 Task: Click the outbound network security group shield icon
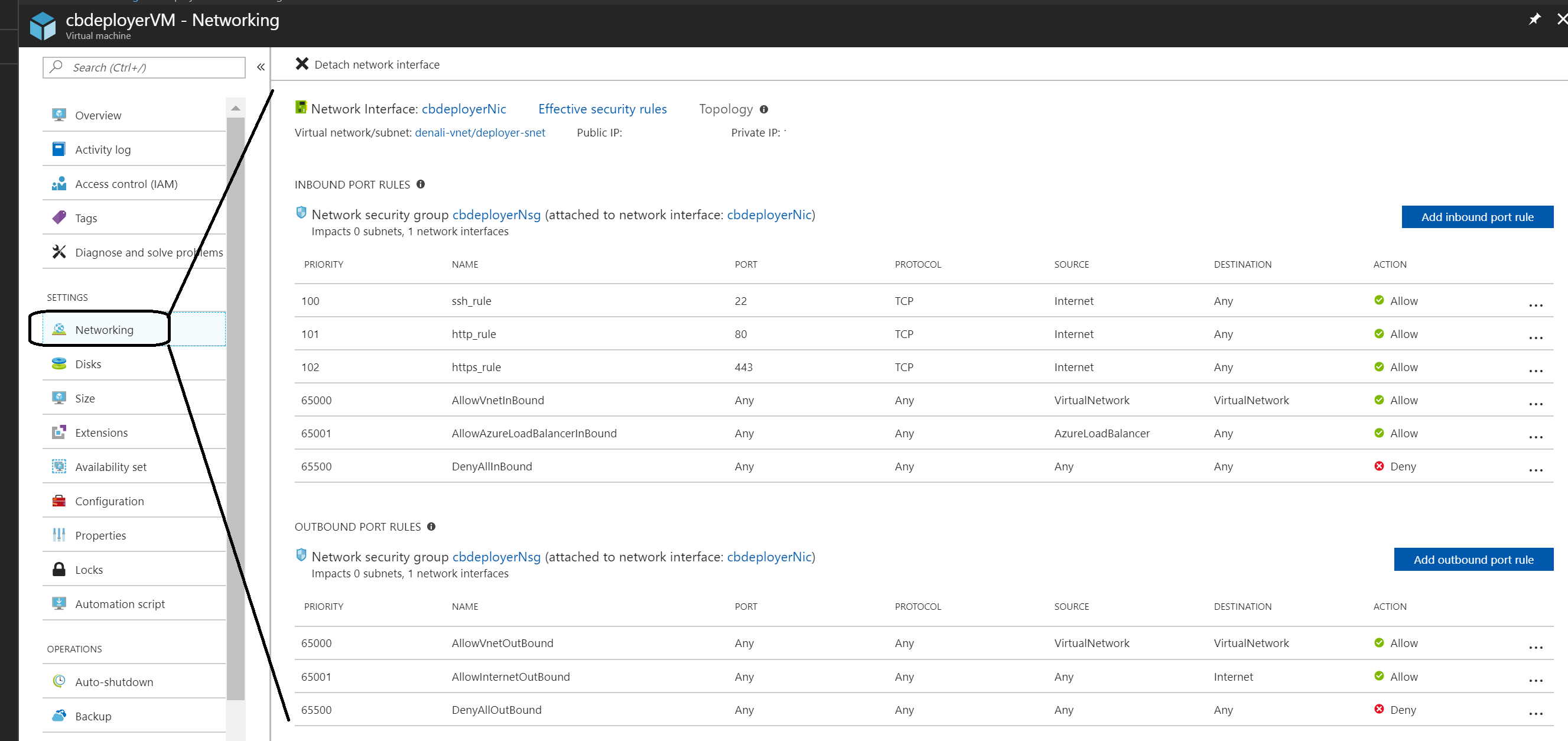[301, 555]
